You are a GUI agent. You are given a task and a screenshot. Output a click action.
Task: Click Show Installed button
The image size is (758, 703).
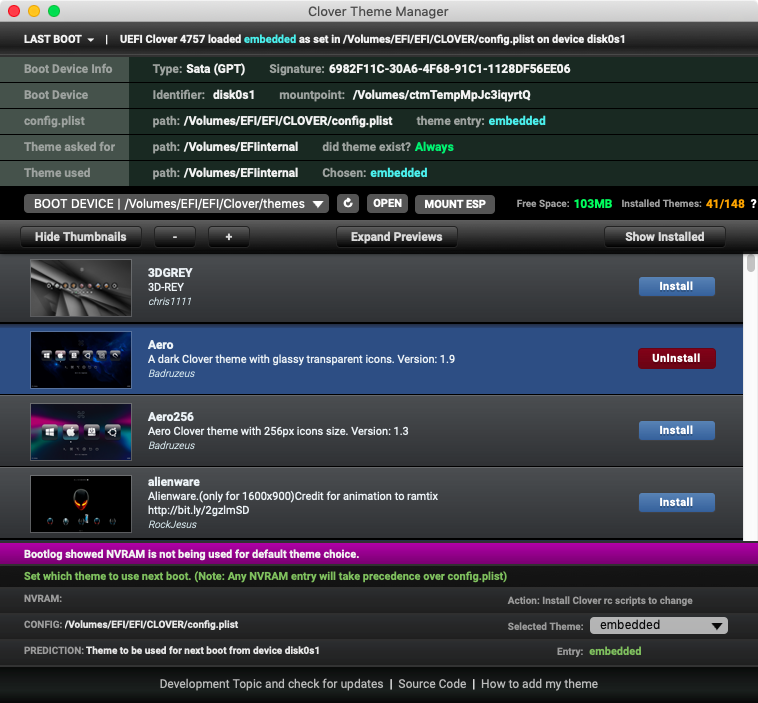click(665, 237)
